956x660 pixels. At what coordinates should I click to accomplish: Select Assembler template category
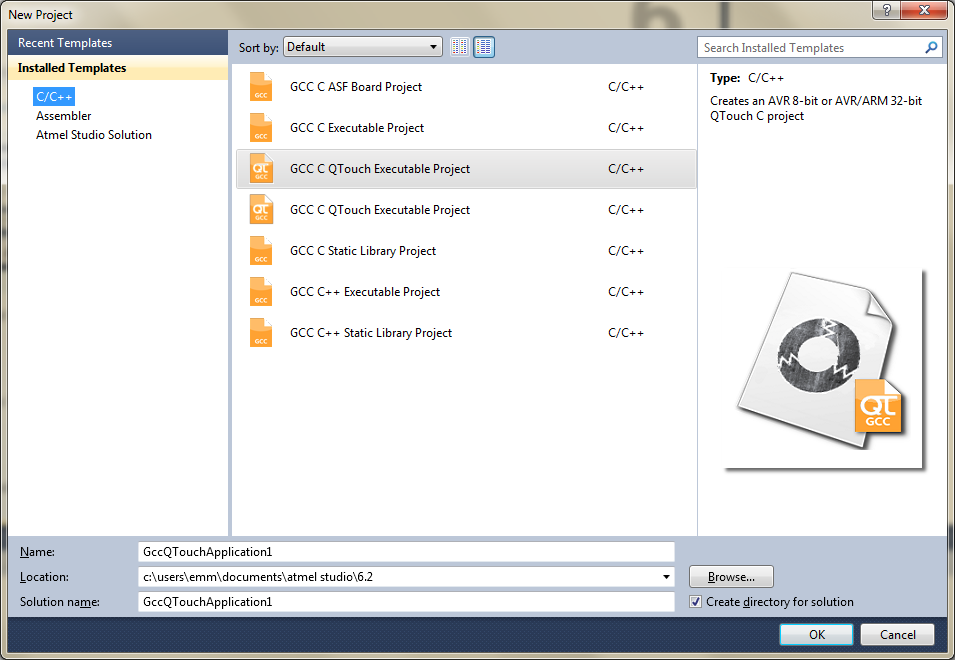click(63, 116)
